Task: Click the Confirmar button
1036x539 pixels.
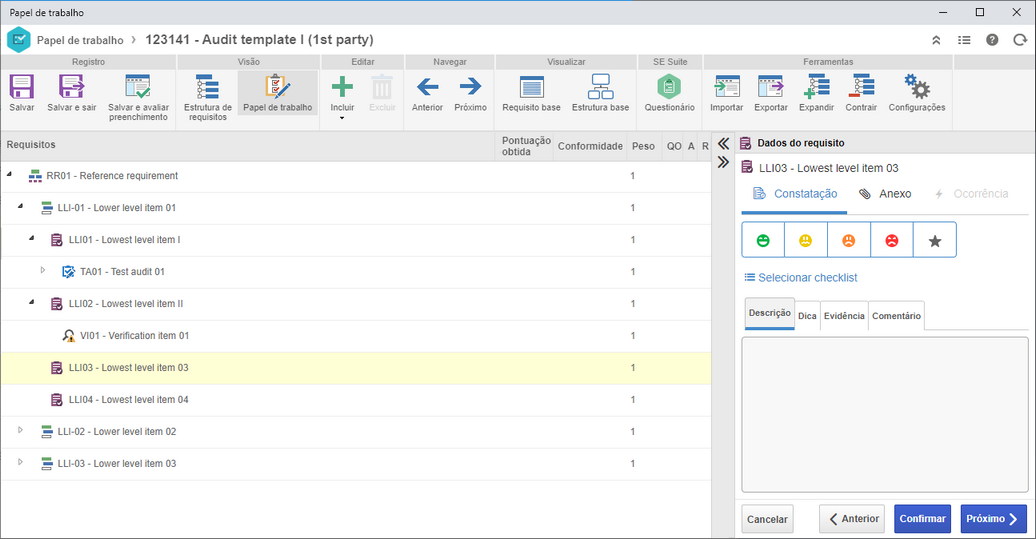Action: click(922, 519)
